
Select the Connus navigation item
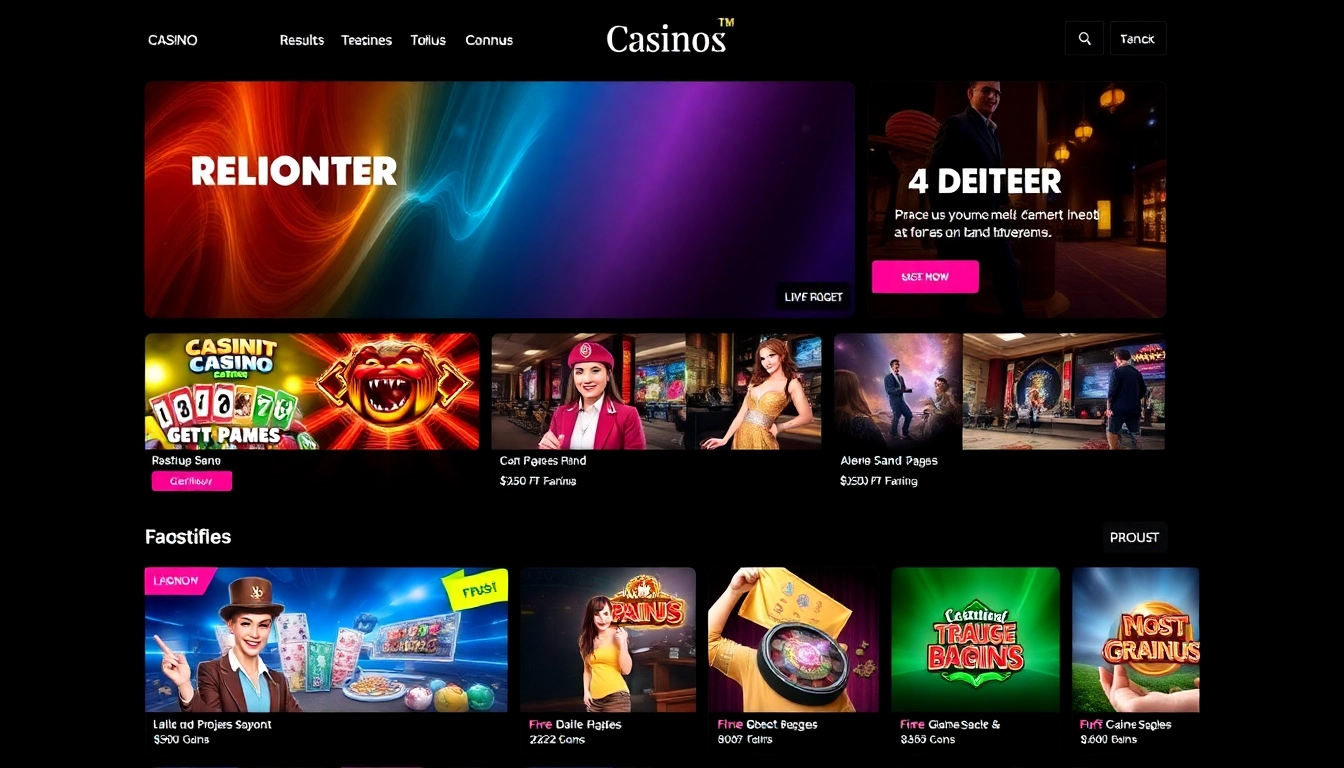489,40
